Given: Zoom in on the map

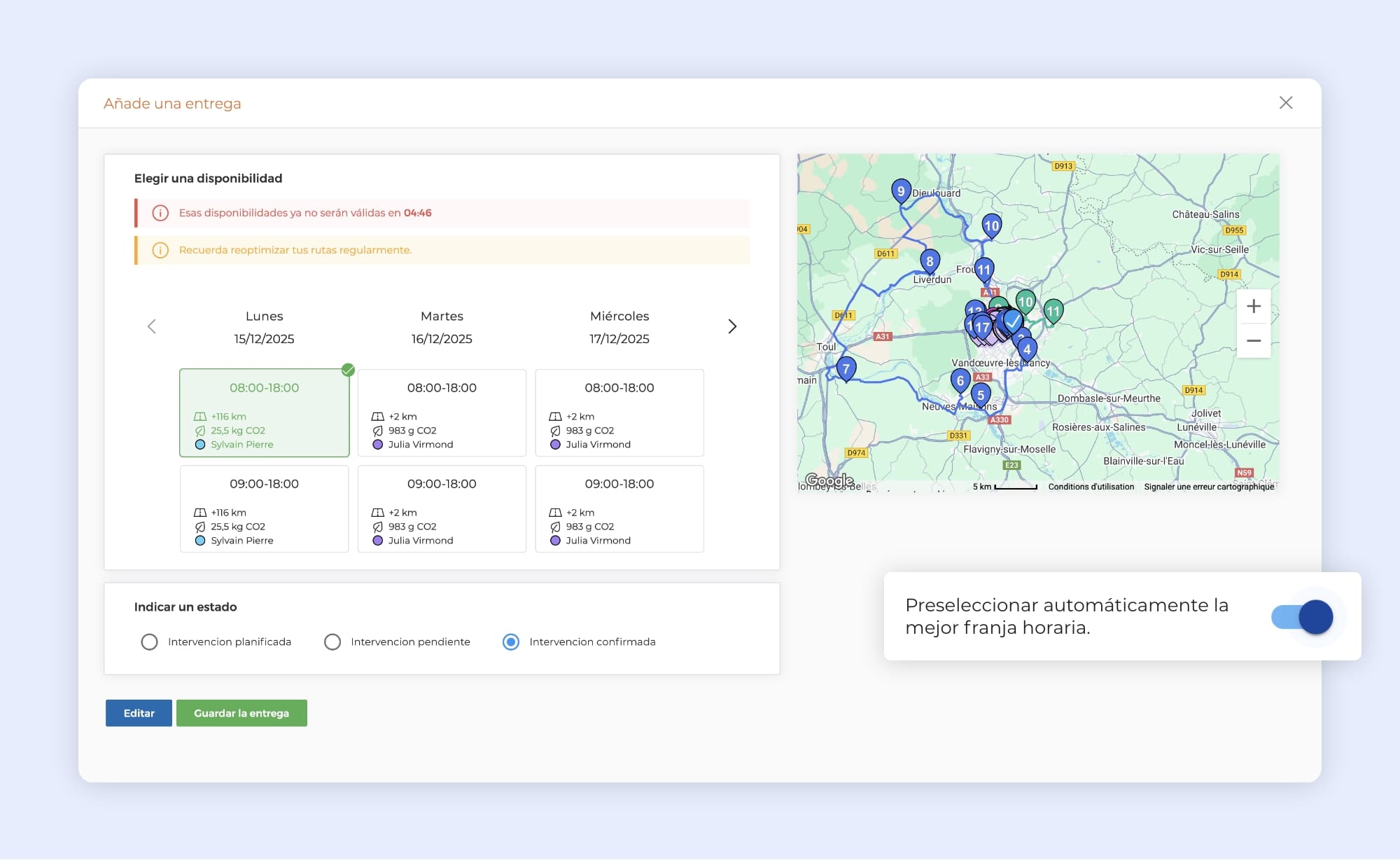Looking at the screenshot, I should point(1253,307).
